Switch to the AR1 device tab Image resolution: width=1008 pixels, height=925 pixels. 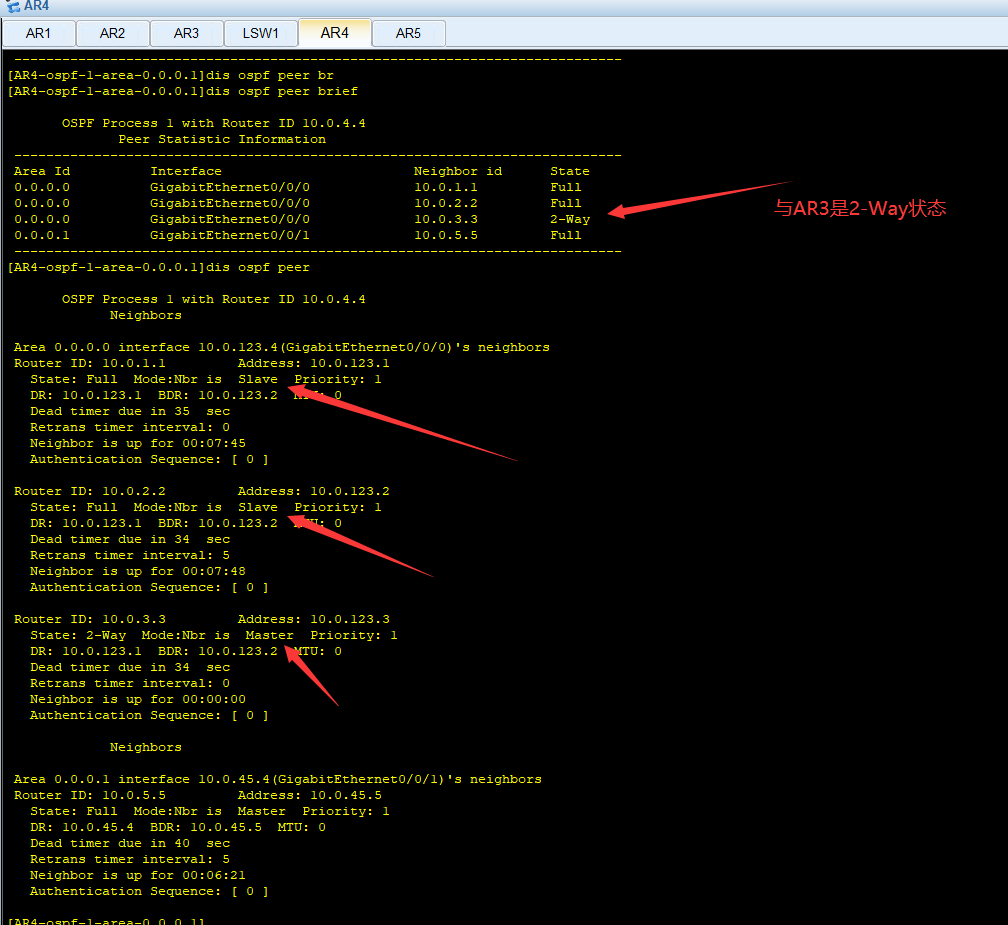39,33
